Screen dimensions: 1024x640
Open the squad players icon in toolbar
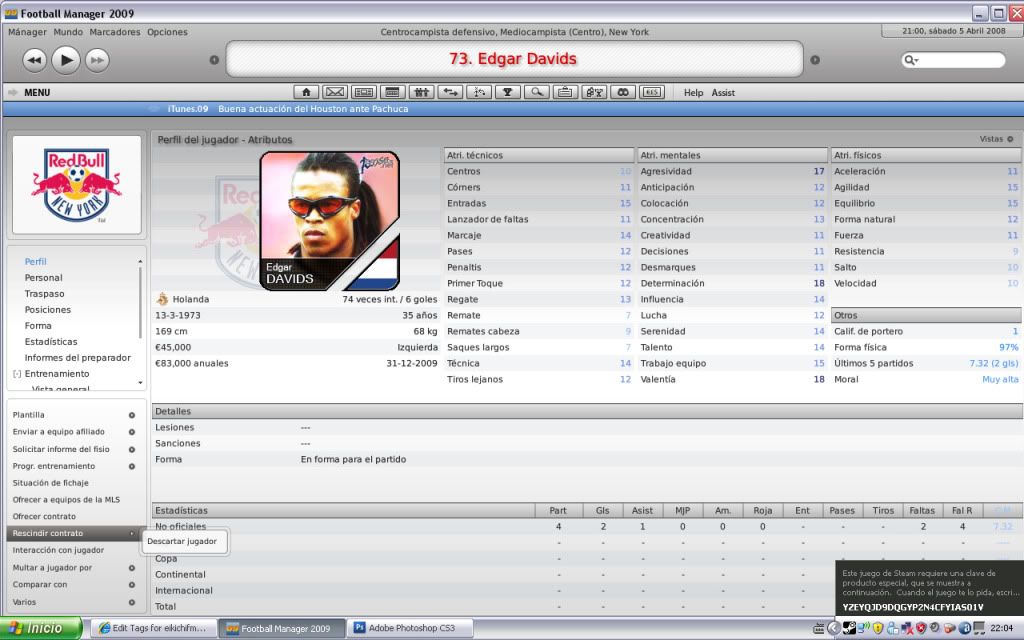pos(421,92)
